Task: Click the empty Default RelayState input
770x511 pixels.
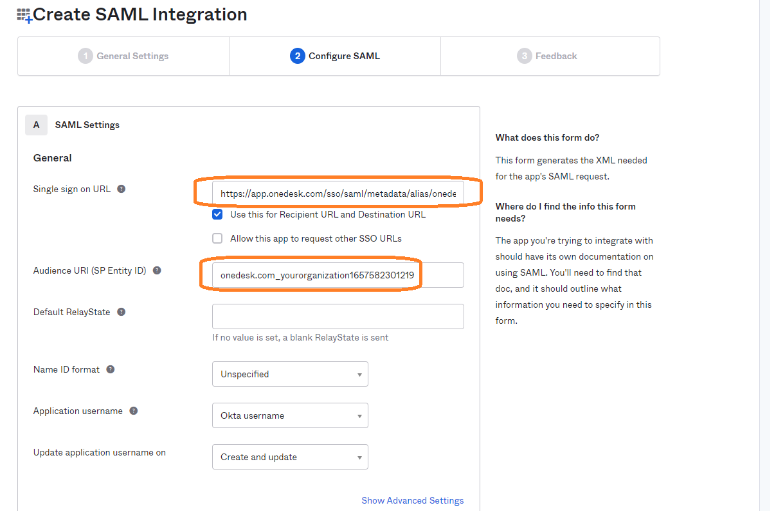Action: 337,316
